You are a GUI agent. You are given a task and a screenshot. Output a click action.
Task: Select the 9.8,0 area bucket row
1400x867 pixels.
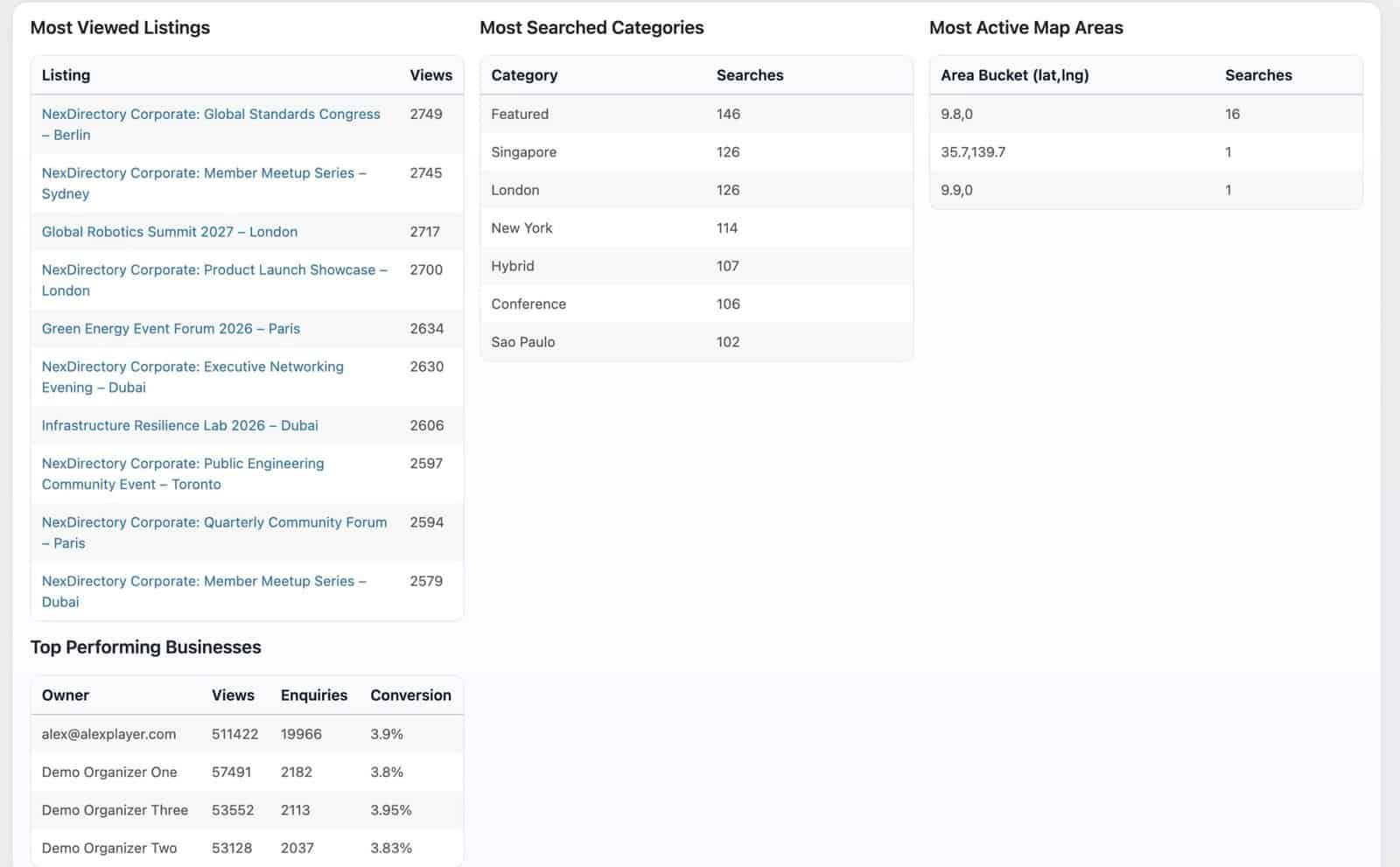point(1050,114)
